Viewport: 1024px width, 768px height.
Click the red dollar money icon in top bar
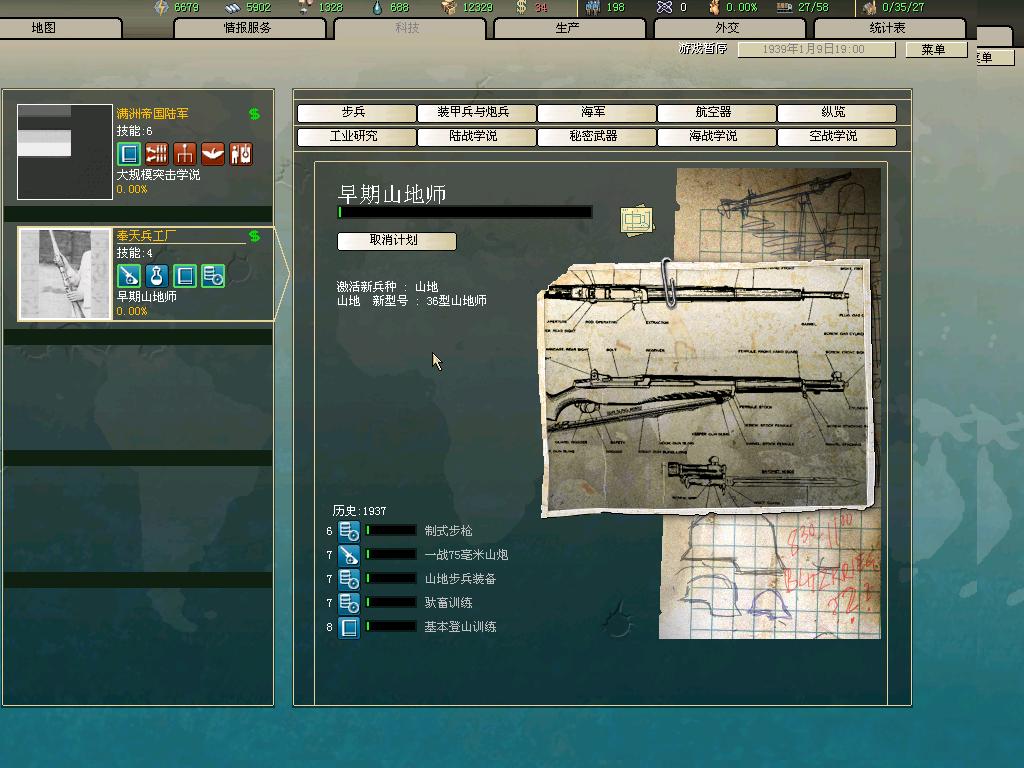click(x=521, y=7)
